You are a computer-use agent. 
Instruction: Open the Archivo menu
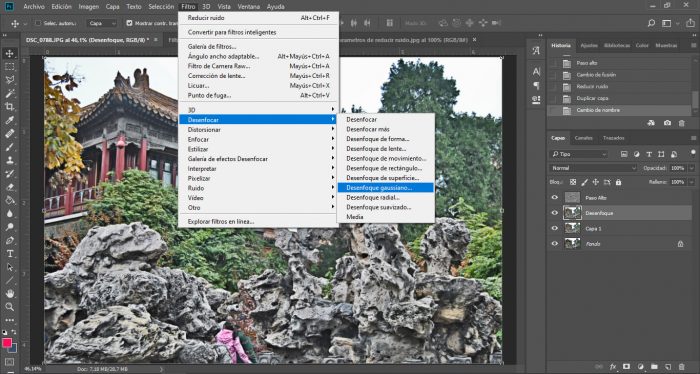[34, 7]
